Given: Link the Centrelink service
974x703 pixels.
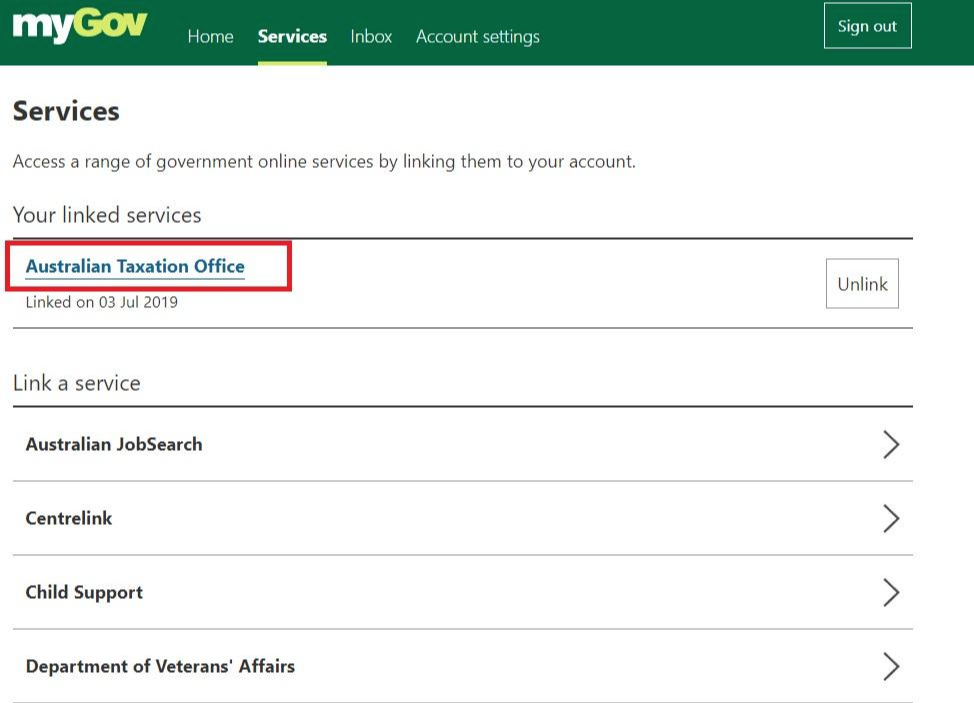Looking at the screenshot, I should point(463,518).
